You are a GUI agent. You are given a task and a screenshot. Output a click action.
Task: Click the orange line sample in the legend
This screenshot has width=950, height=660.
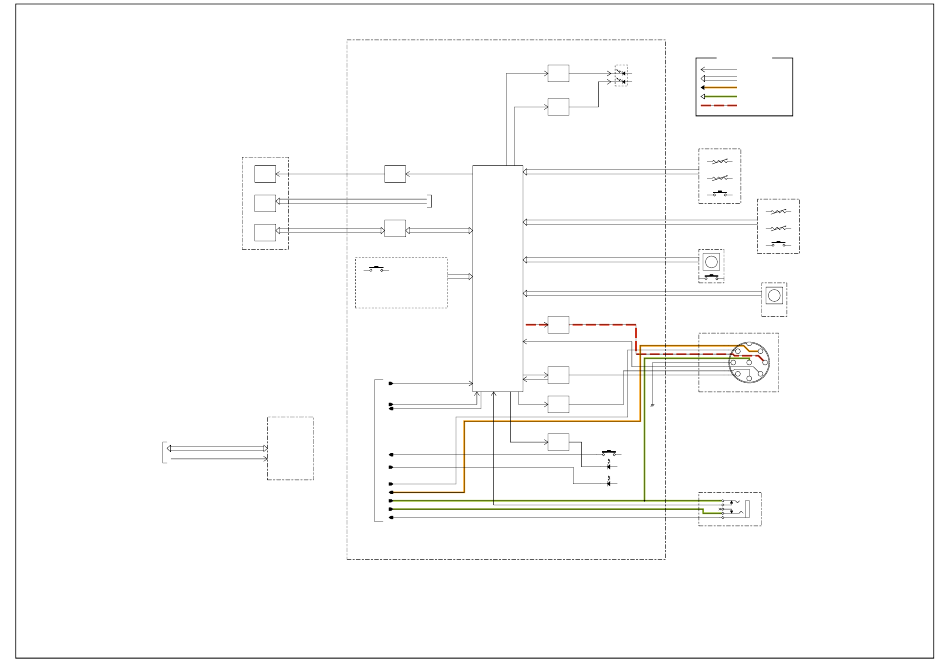[719, 87]
